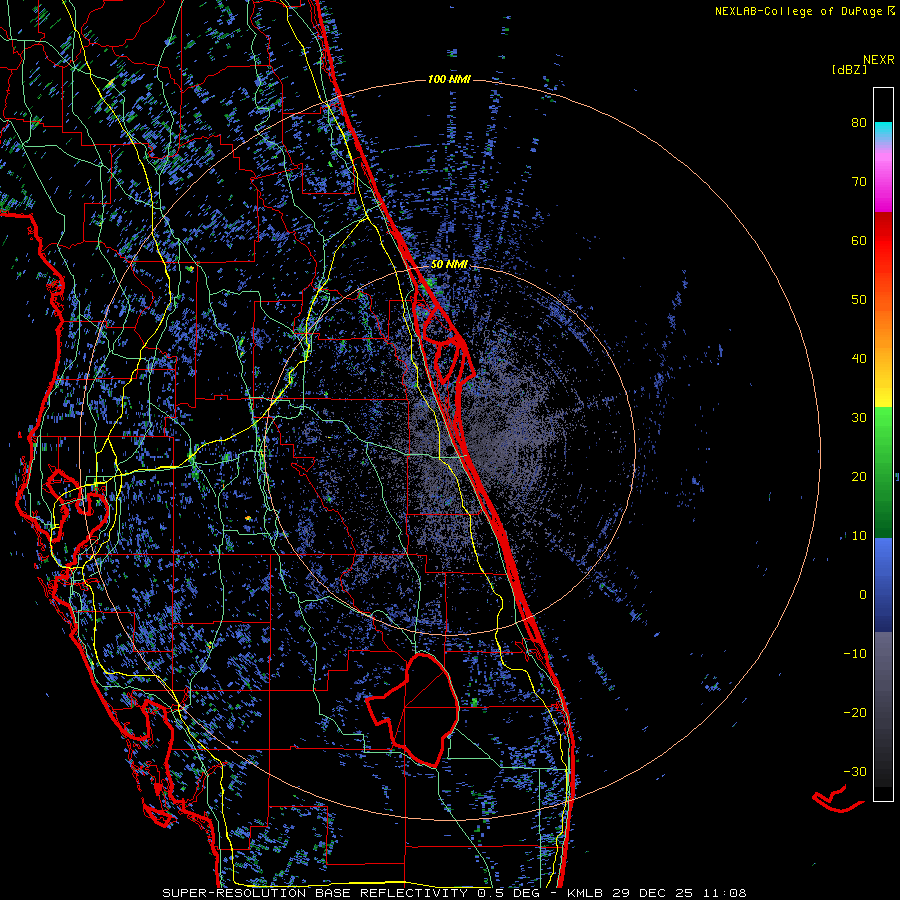Viewport: 900px width, 900px height.
Task: Click the 60 value on the dBZ scale
Action: pos(859,240)
